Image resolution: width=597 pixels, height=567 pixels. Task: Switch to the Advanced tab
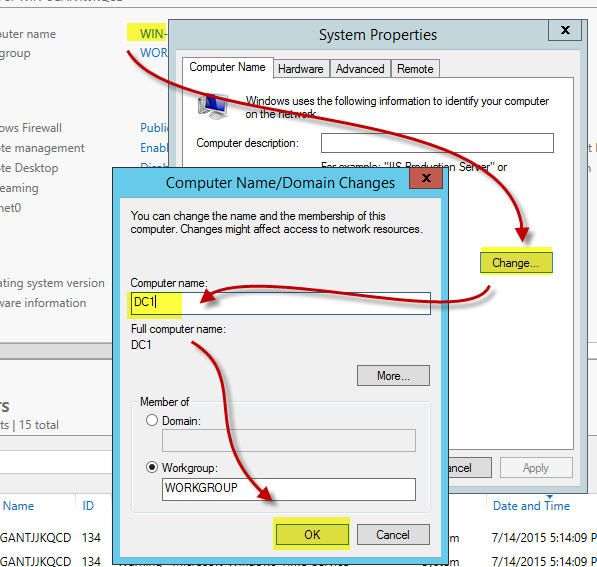point(360,69)
